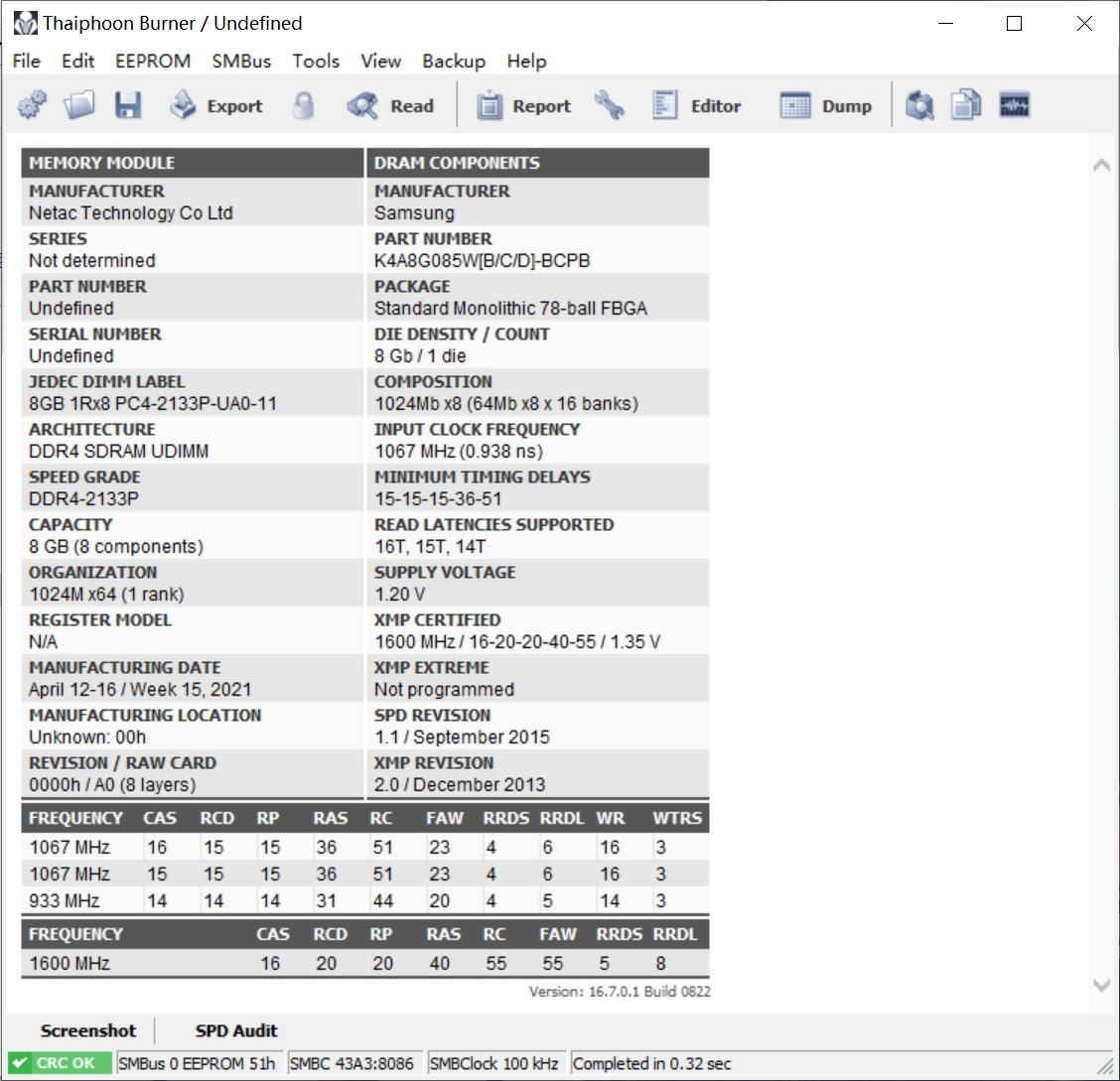This screenshot has height=1081, width=1120.
Task: Click the 1.20 V supply voltage value
Action: click(x=400, y=594)
